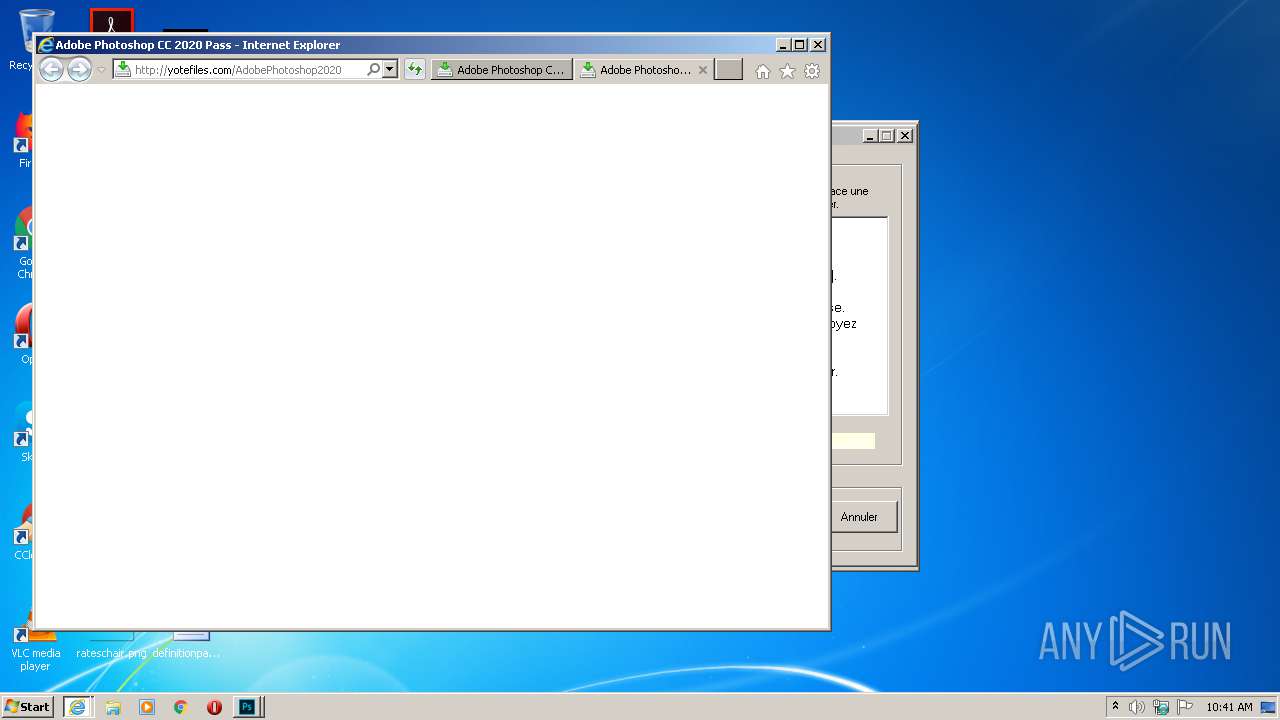Screen dimensions: 1280x720
Task: Minimize the background installer window
Action: coord(870,136)
